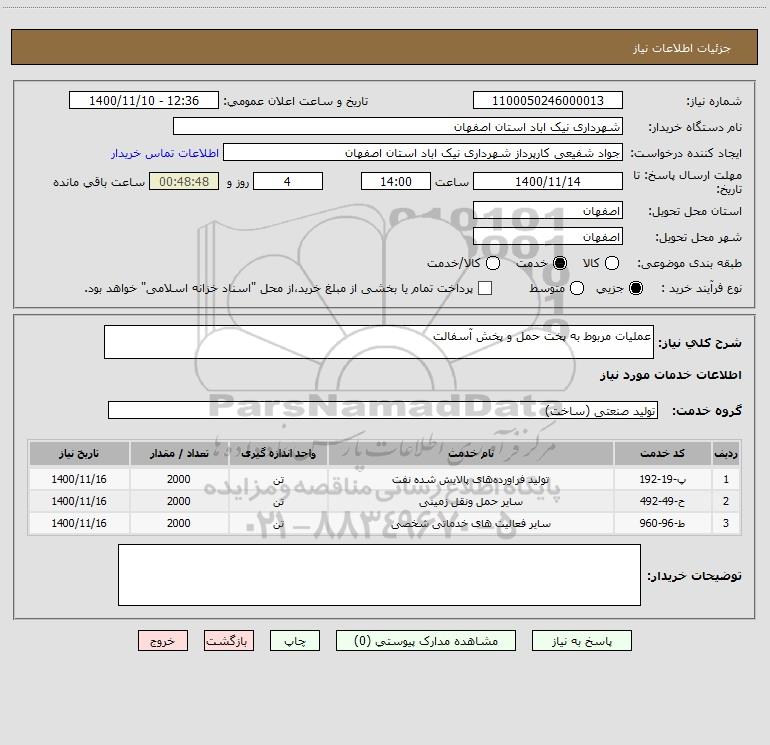Click the خروج exit button
Screen dimensions: 770x745
pos(163,641)
